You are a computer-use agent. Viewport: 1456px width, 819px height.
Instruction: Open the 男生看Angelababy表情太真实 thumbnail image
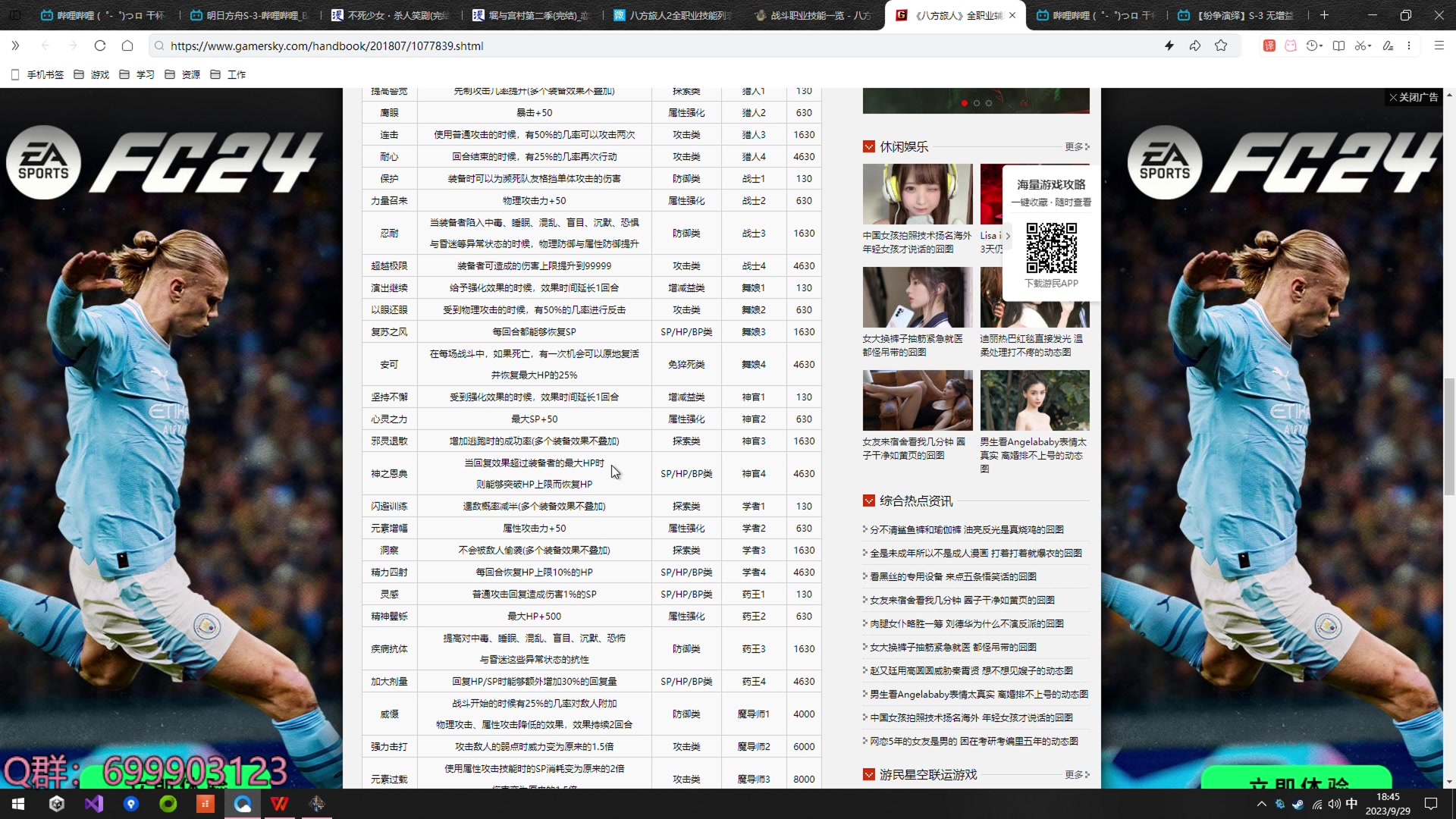tap(1034, 400)
